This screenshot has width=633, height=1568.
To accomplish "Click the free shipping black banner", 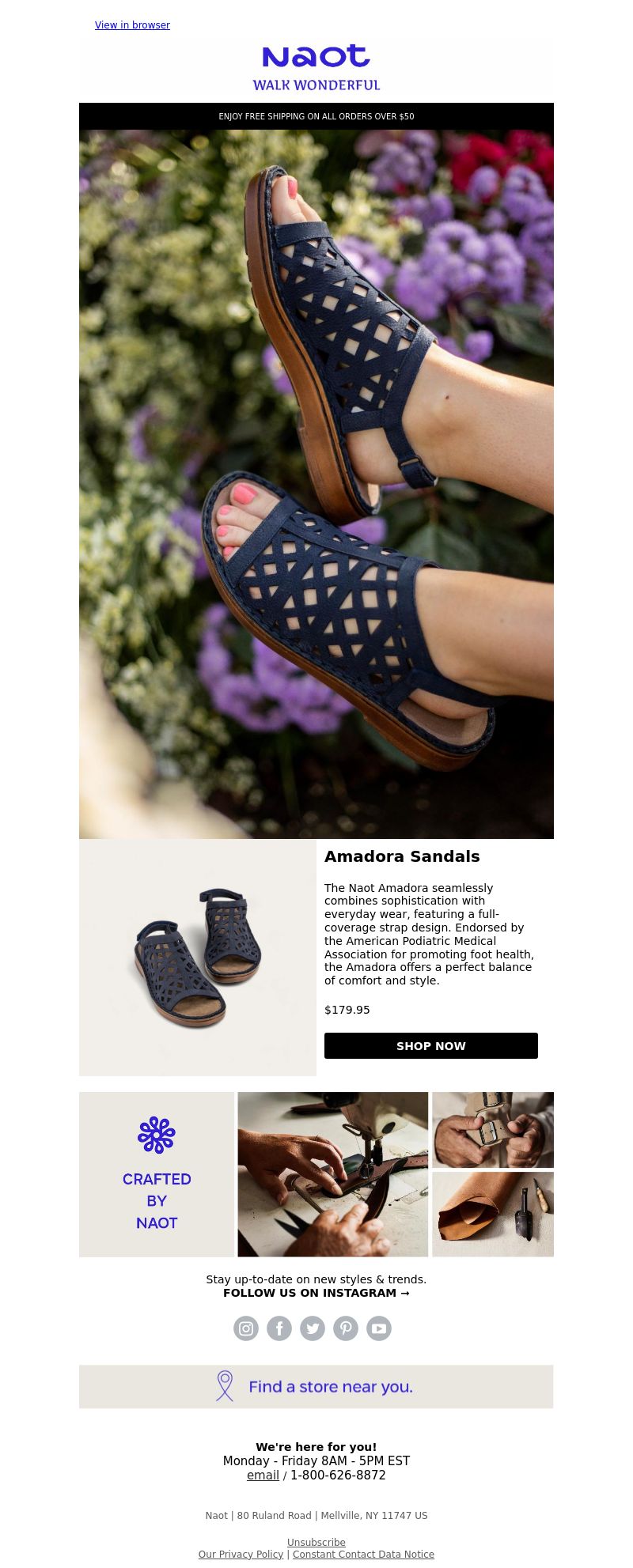I will coord(316,116).
